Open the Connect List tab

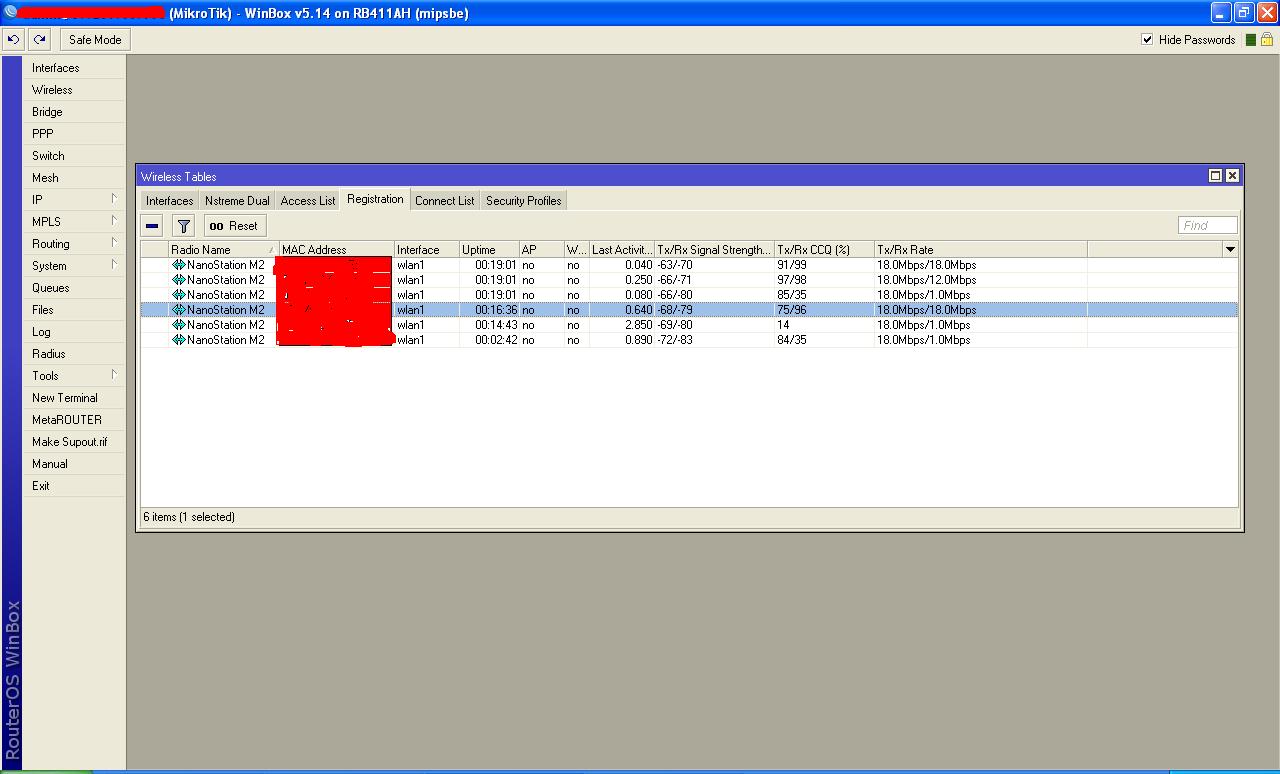(x=445, y=201)
